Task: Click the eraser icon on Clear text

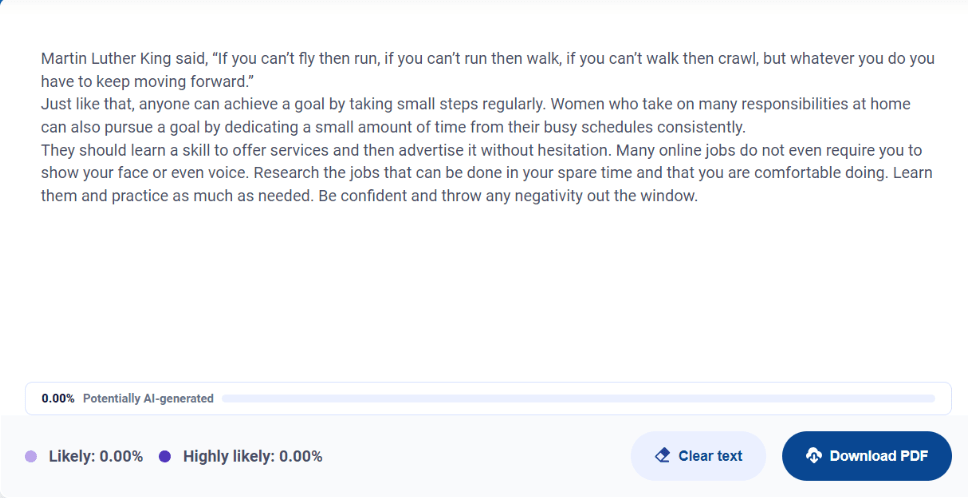Action: tap(662, 456)
